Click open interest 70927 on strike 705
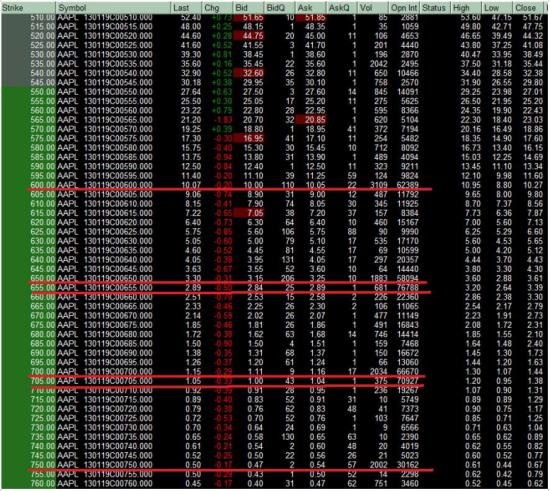The image size is (550, 491). [407, 381]
